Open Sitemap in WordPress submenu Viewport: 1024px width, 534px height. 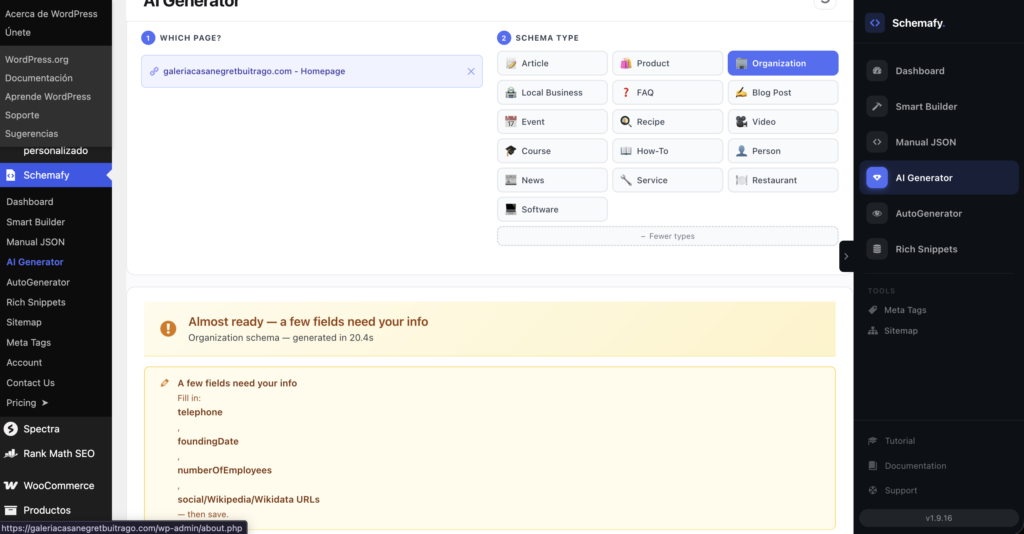(x=24, y=322)
